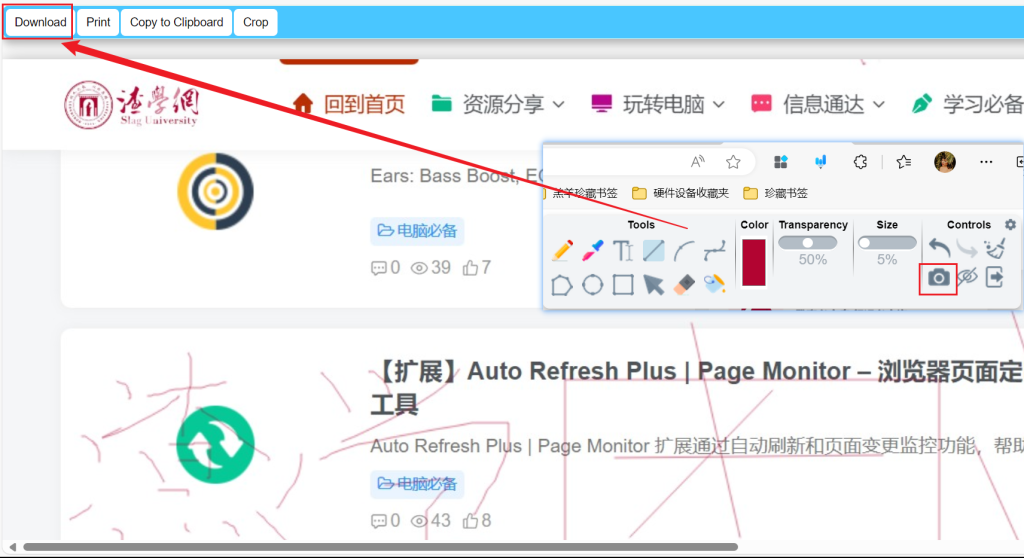Viewport: 1024px width, 558px height.
Task: Select the Pencil drawing tool
Action: 562,250
